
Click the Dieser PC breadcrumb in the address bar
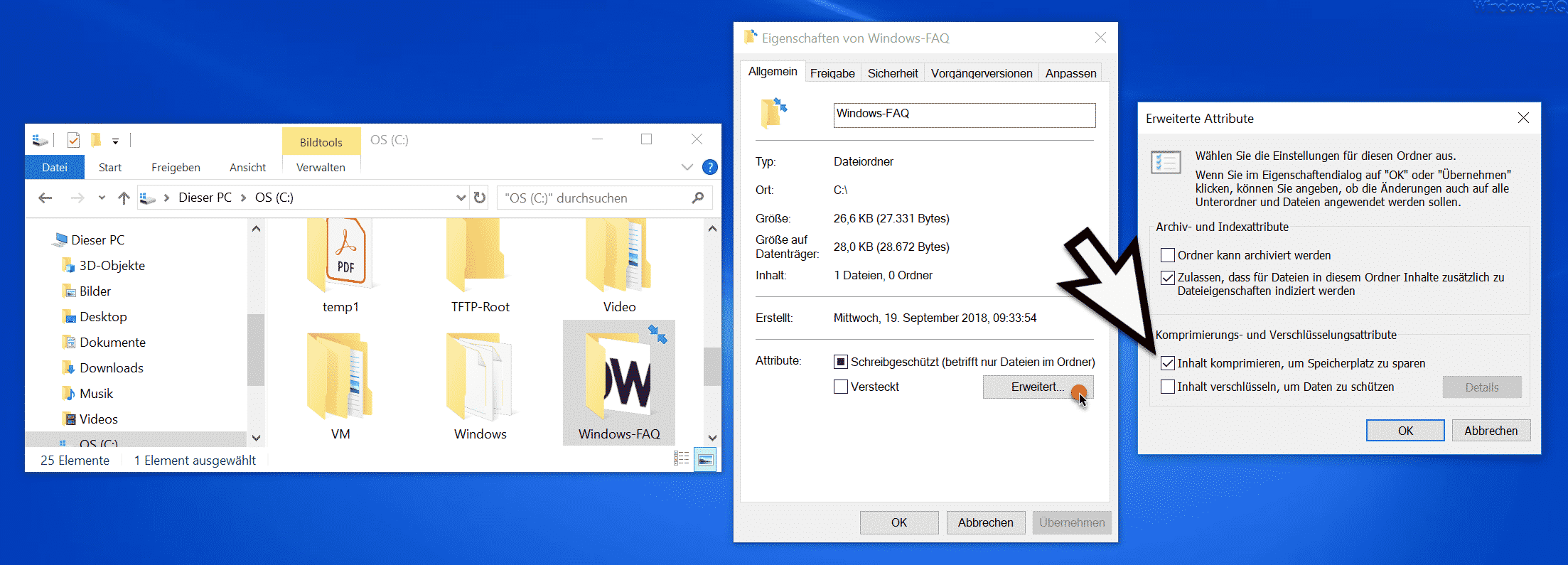[x=205, y=198]
